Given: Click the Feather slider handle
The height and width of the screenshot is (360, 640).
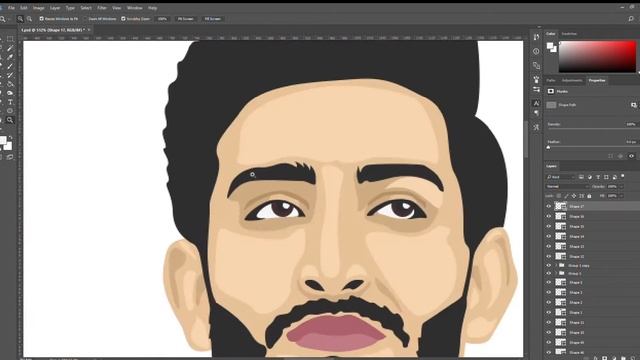Looking at the screenshot, I should pyautogui.click(x=548, y=147).
